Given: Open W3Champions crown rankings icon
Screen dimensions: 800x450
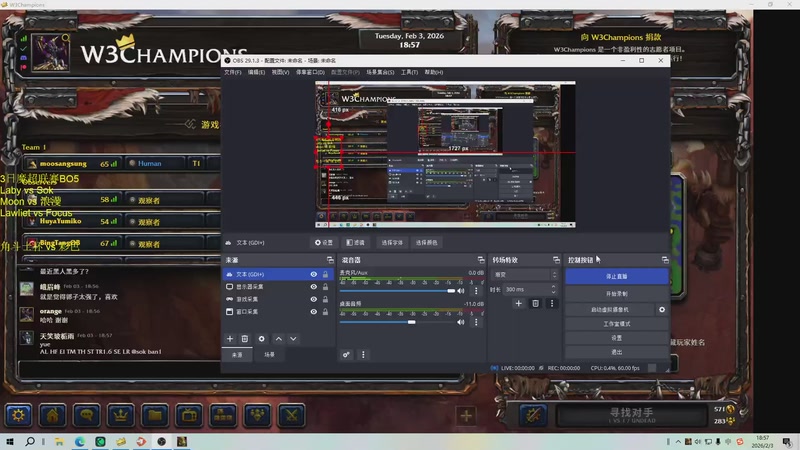Looking at the screenshot, I should [121, 415].
